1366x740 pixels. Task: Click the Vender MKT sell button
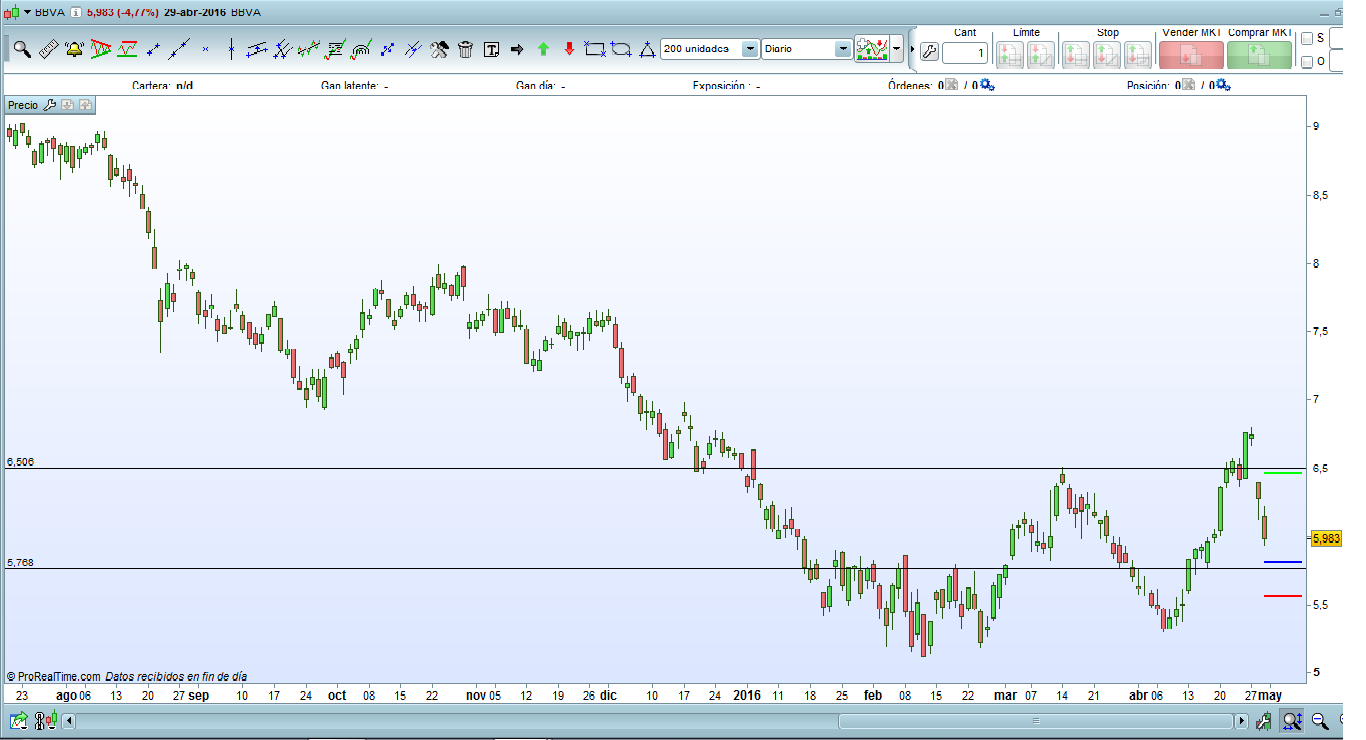tap(1191, 54)
